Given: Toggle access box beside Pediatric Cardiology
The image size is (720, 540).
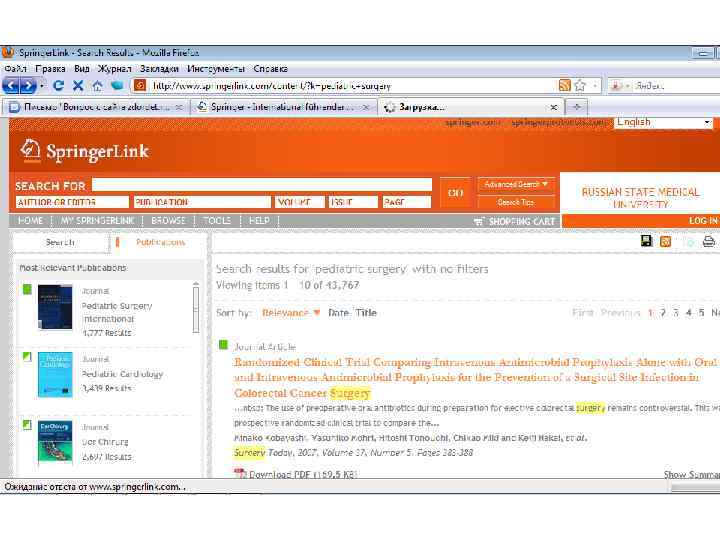Looking at the screenshot, I should click(x=27, y=357).
